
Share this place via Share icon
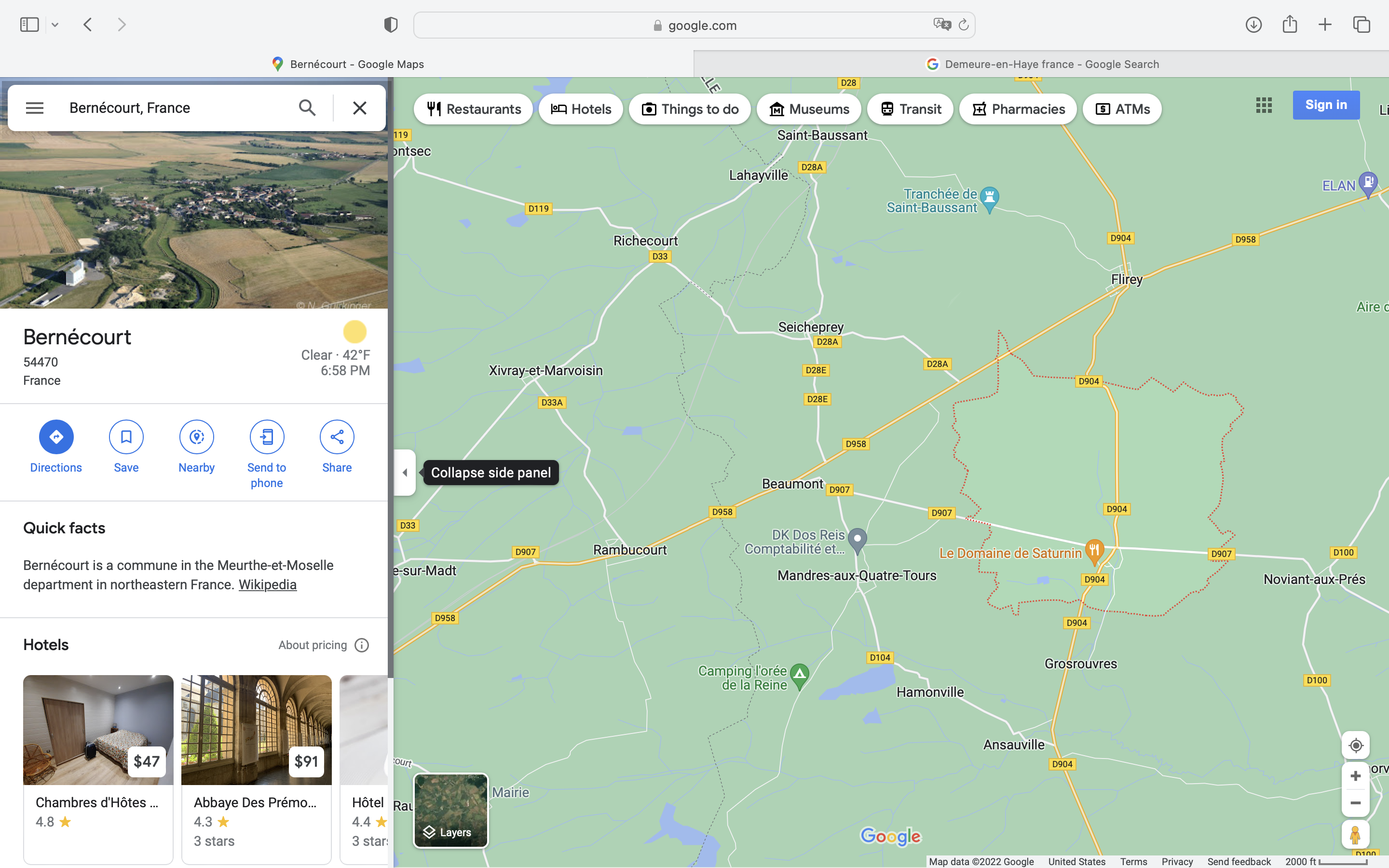pos(337,437)
